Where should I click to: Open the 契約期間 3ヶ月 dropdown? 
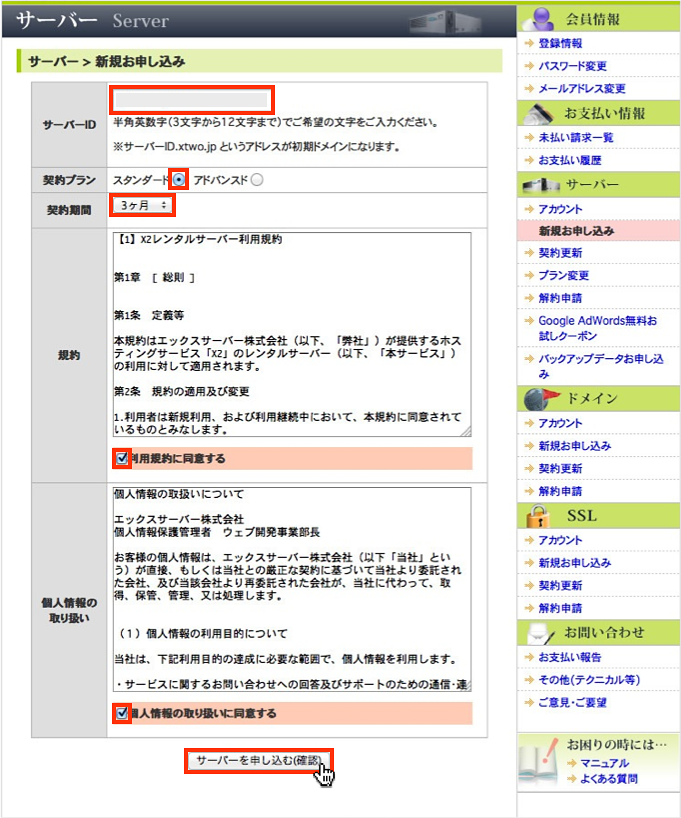coord(142,205)
